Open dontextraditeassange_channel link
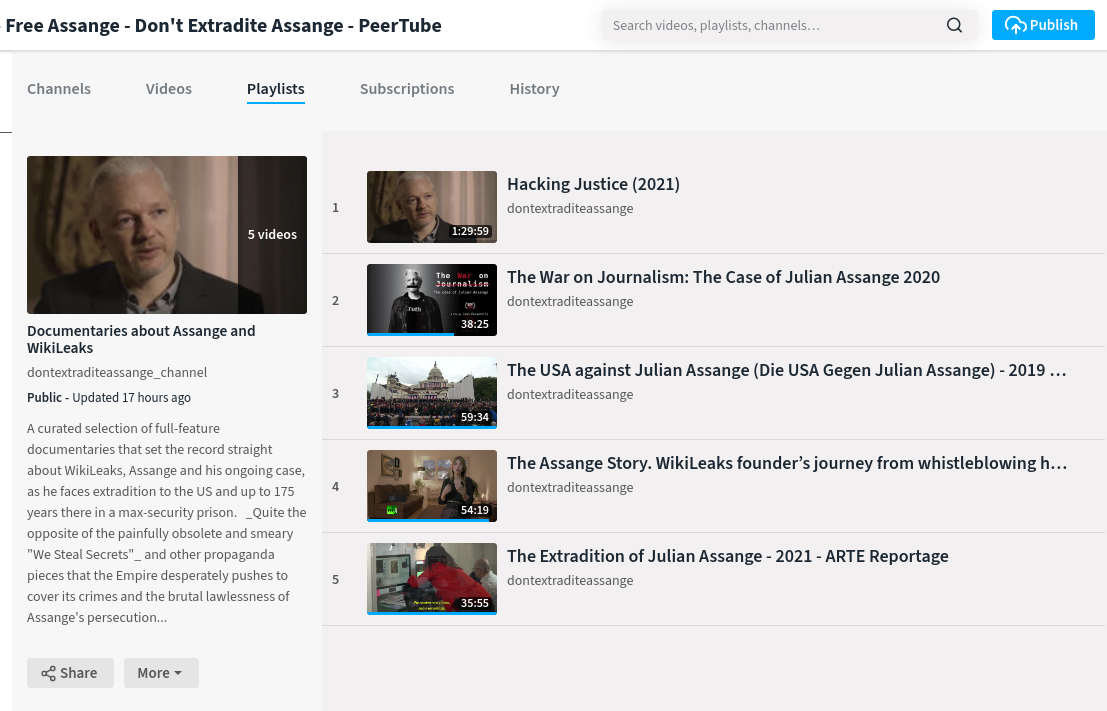Screen dimensions: 1107x711 click(117, 372)
